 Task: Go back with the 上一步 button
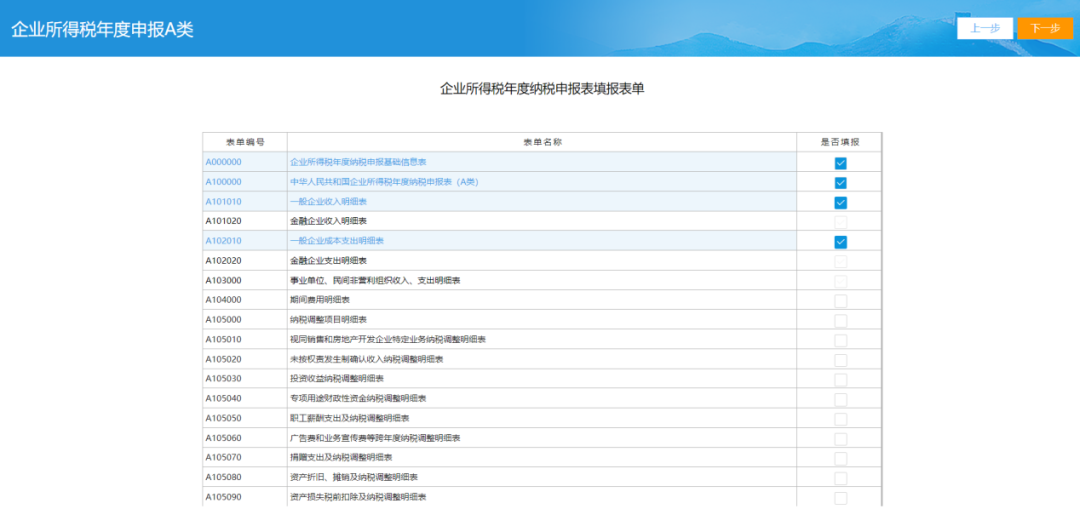984,28
